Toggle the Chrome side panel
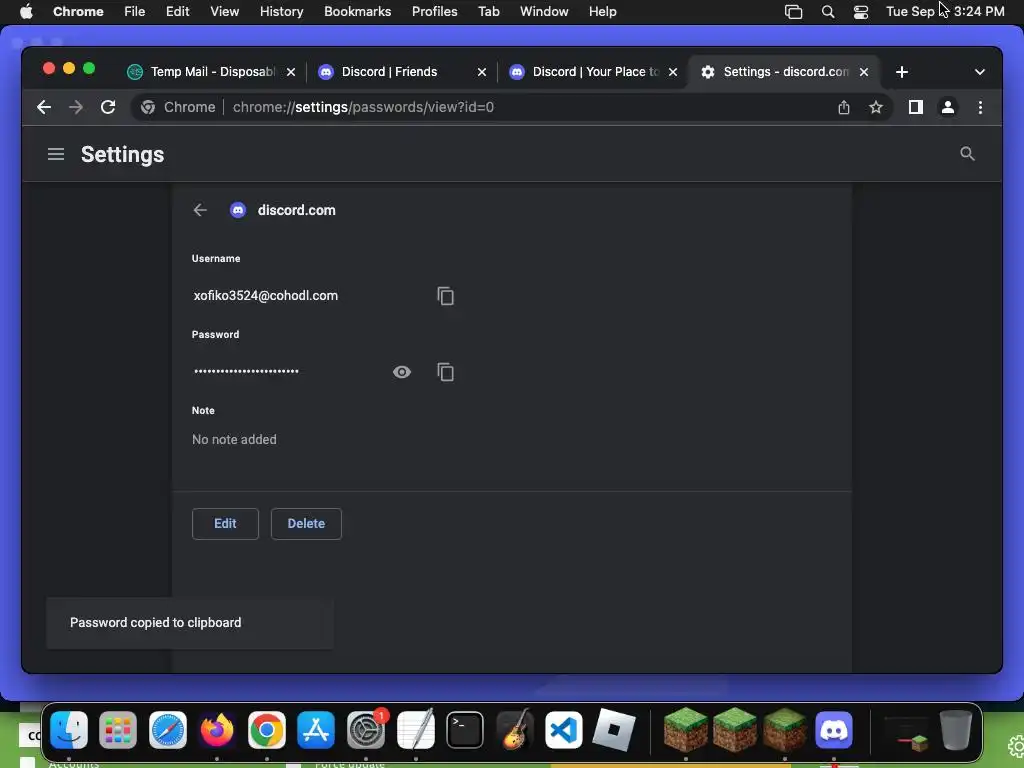The width and height of the screenshot is (1024, 768). tap(916, 107)
